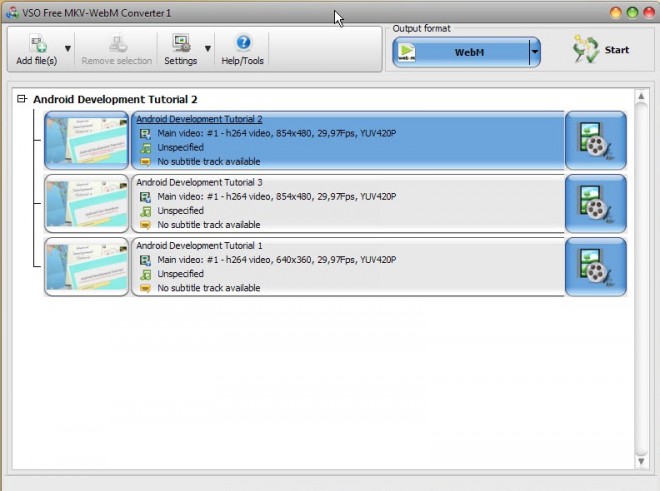Click the WebM play icon in Output format
Image resolution: width=660 pixels, height=491 pixels.
(407, 52)
